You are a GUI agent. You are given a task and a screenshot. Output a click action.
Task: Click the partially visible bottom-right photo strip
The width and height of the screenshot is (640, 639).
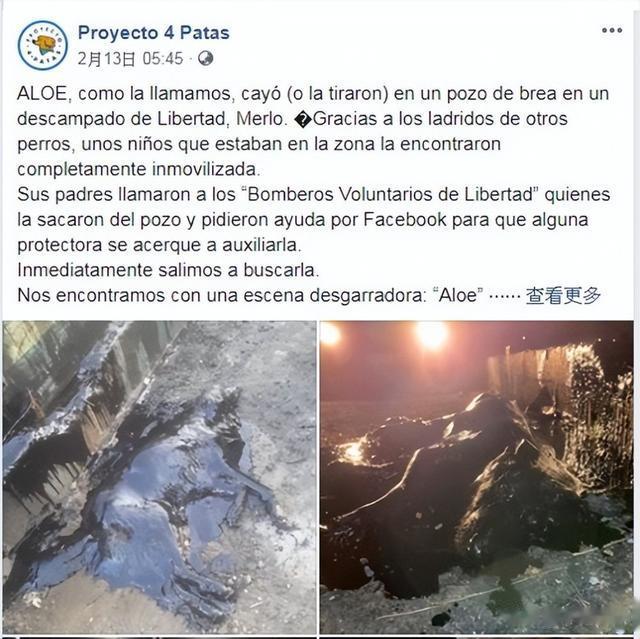click(x=476, y=637)
